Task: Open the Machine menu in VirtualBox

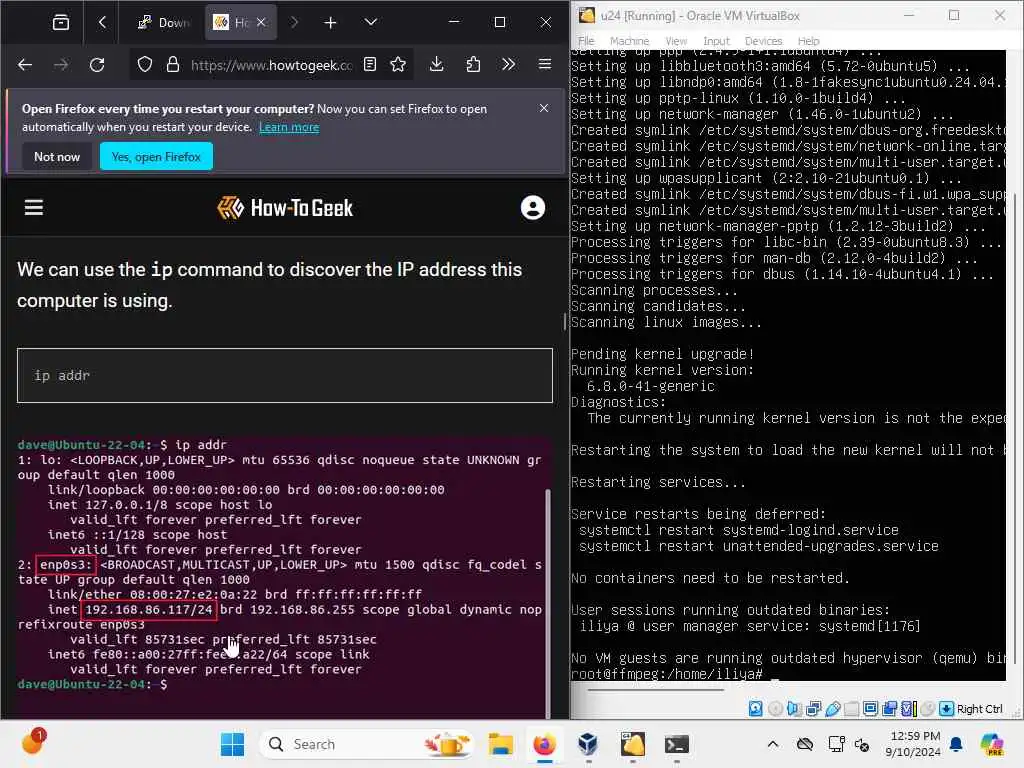Action: [630, 40]
